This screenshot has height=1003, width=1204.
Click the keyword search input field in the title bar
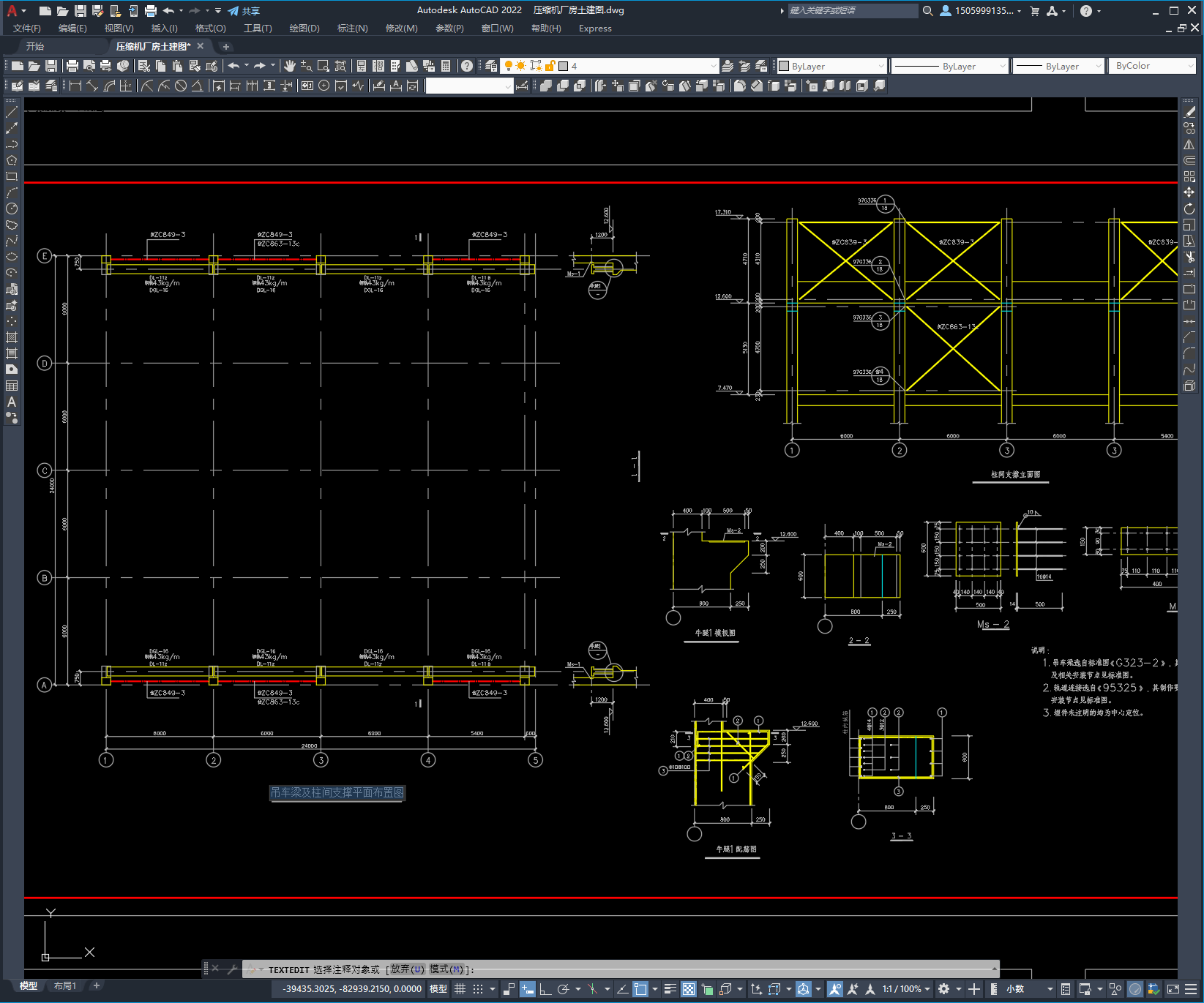pyautogui.click(x=853, y=10)
